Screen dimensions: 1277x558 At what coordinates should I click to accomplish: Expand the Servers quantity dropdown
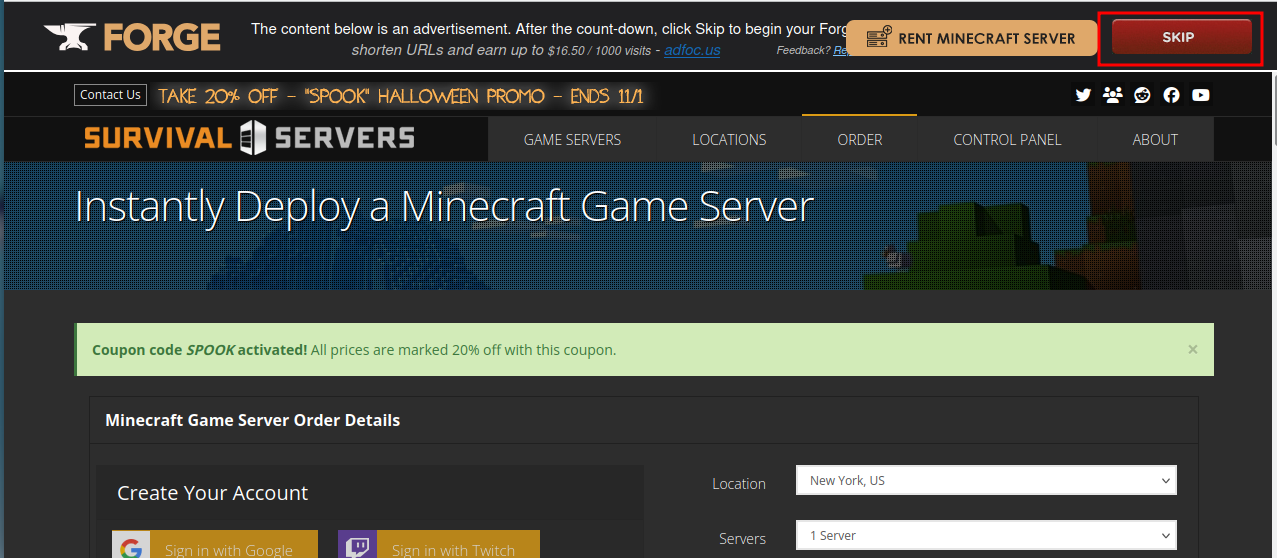pos(985,536)
